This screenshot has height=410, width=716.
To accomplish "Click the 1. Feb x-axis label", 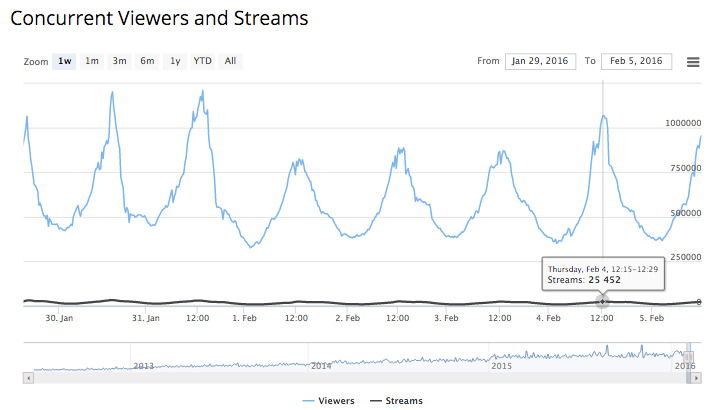I will (244, 318).
